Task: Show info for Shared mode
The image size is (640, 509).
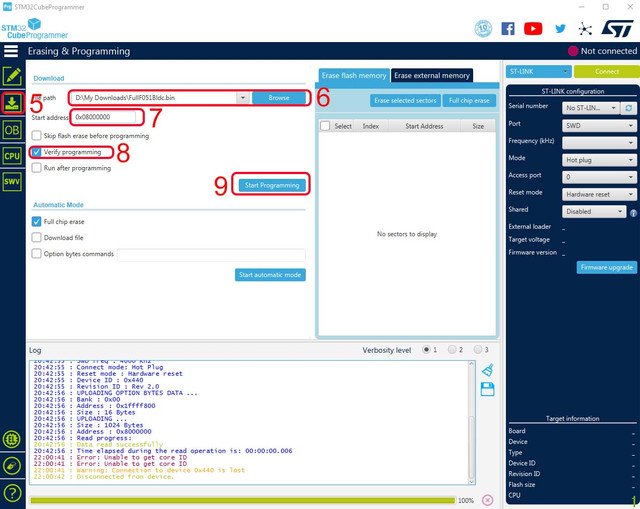Action: point(633,213)
